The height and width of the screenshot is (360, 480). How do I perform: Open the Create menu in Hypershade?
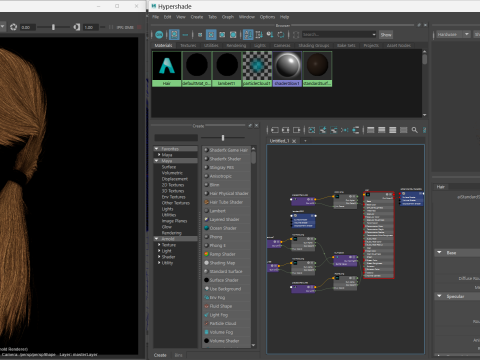[x=197, y=17]
